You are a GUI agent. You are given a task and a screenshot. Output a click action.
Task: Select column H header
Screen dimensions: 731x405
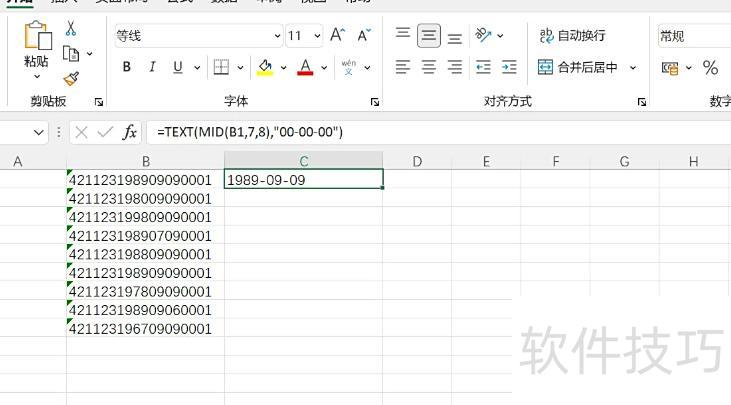[x=694, y=161]
